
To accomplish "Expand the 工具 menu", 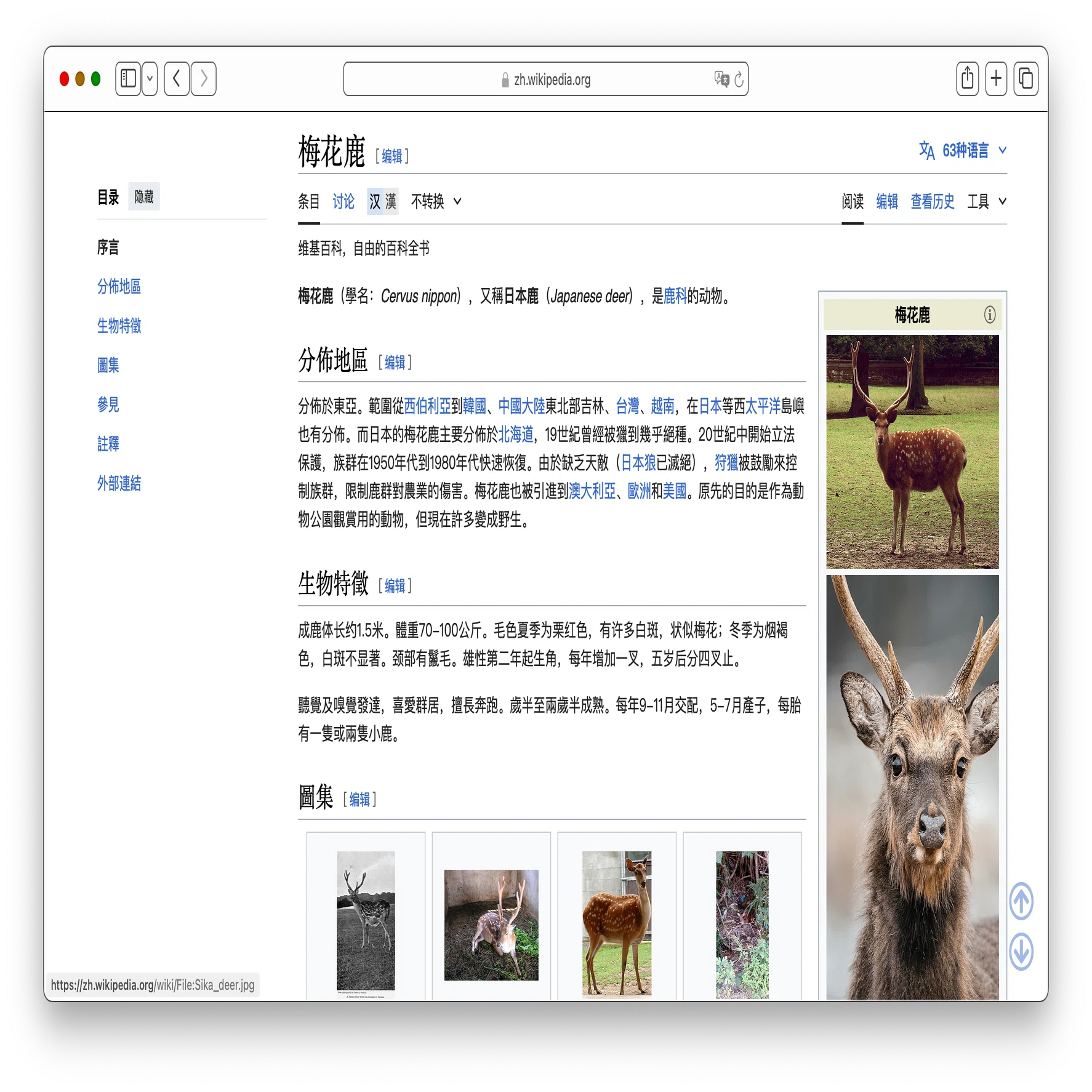I will (987, 201).
